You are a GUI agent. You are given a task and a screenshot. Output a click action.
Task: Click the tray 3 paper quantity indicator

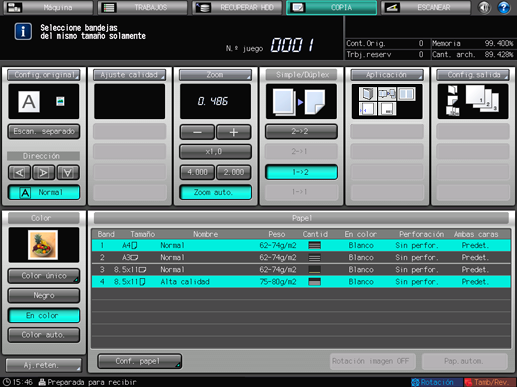click(315, 270)
